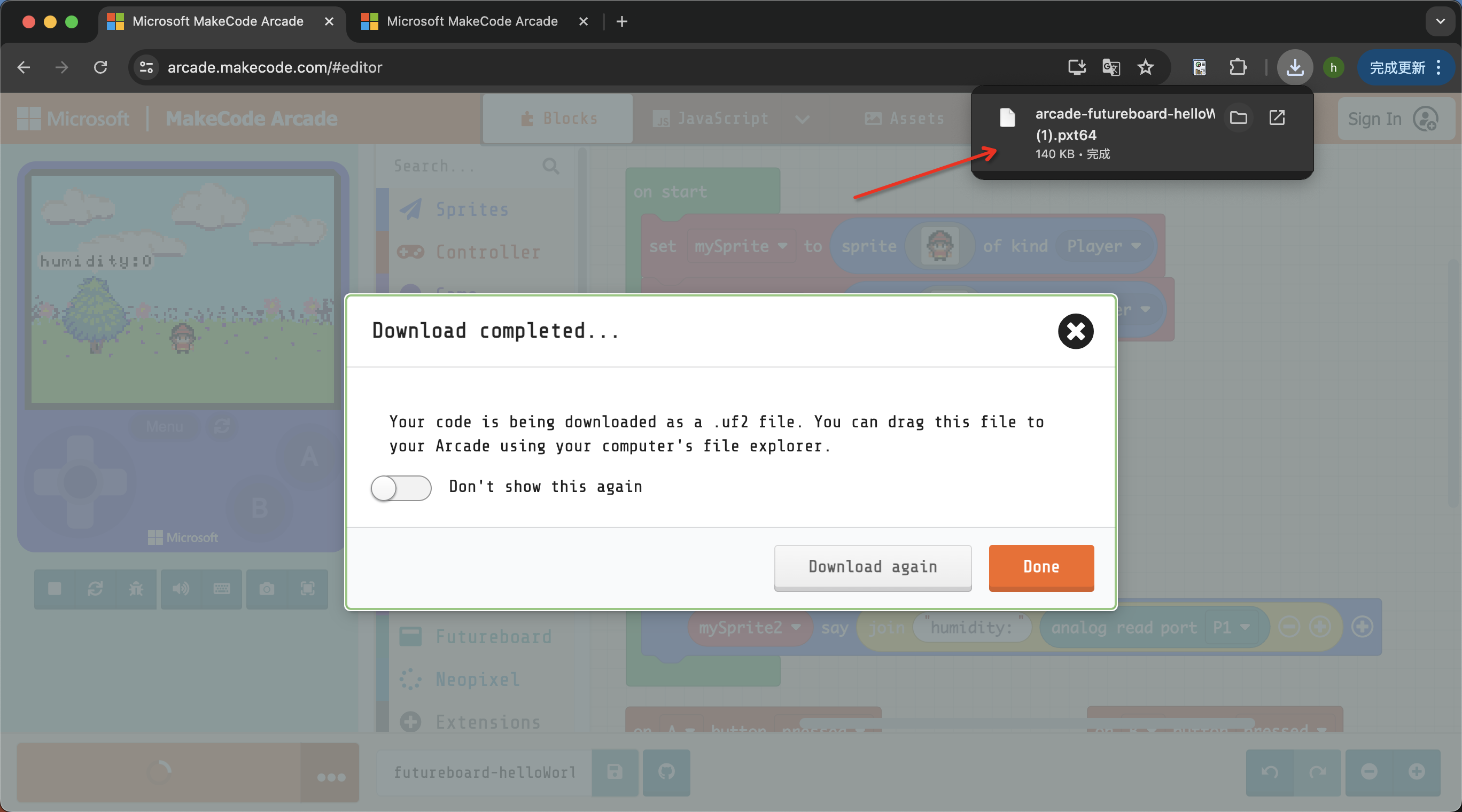
Task: View site information icon
Action: [x=146, y=67]
